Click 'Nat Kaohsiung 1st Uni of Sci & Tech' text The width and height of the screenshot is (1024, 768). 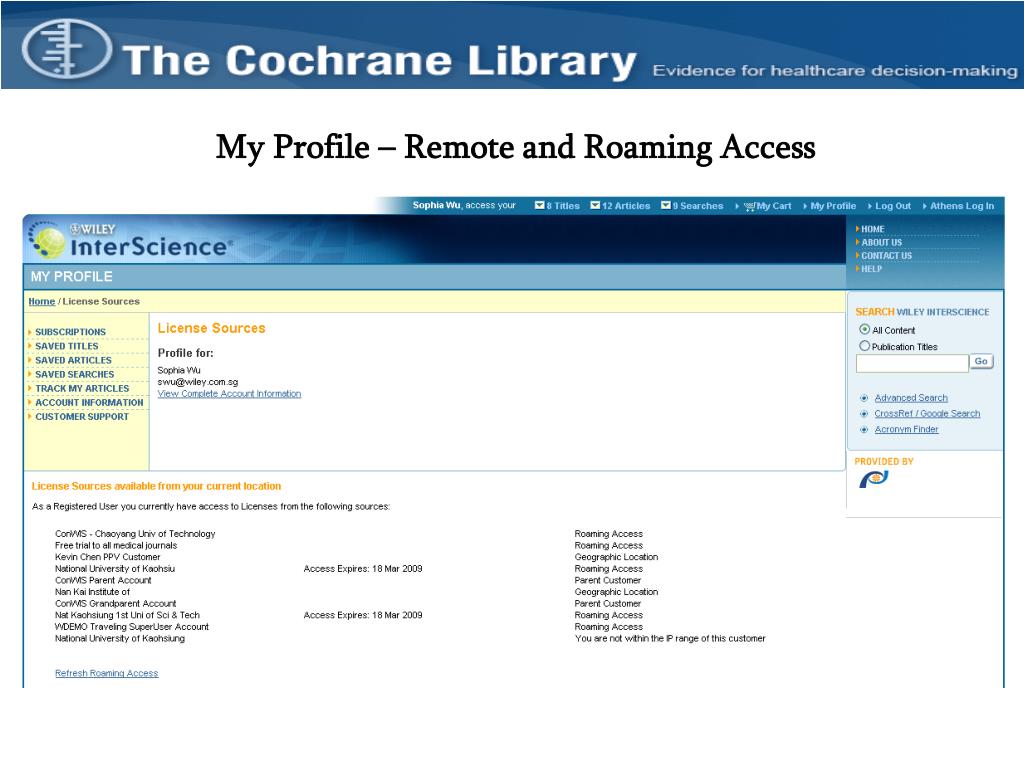127,615
